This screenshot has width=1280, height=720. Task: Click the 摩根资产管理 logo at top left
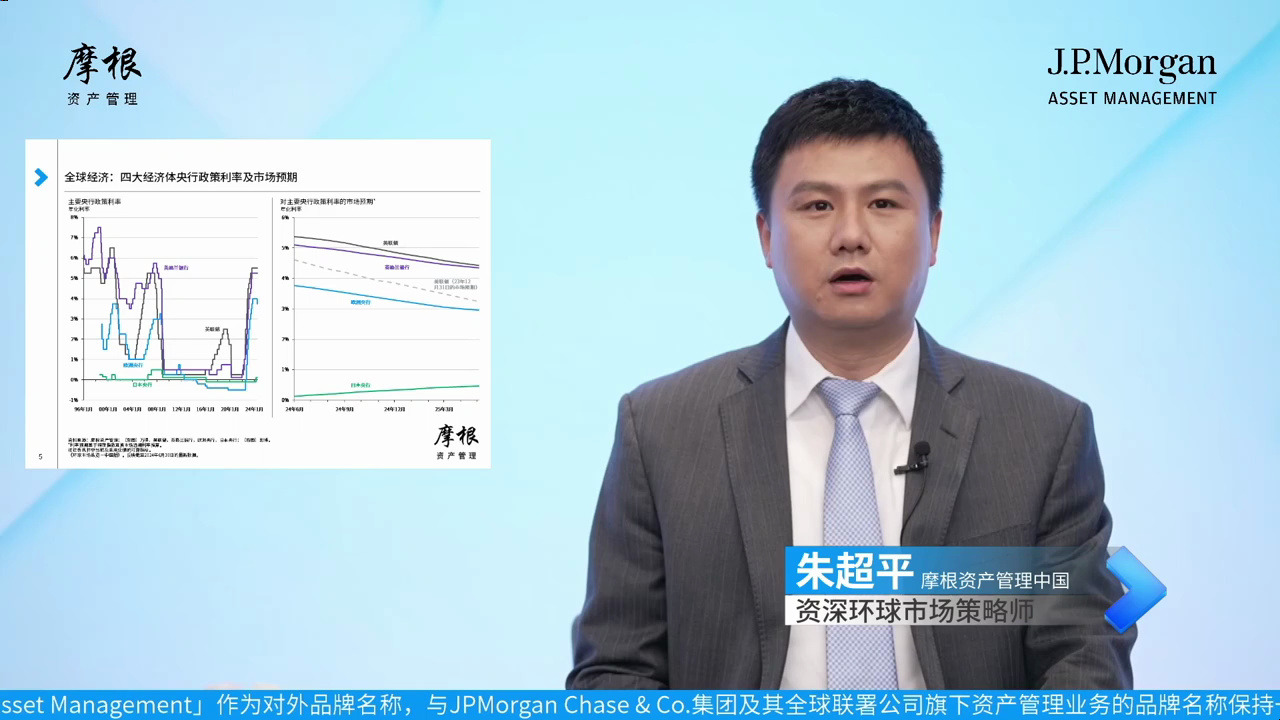(102, 75)
